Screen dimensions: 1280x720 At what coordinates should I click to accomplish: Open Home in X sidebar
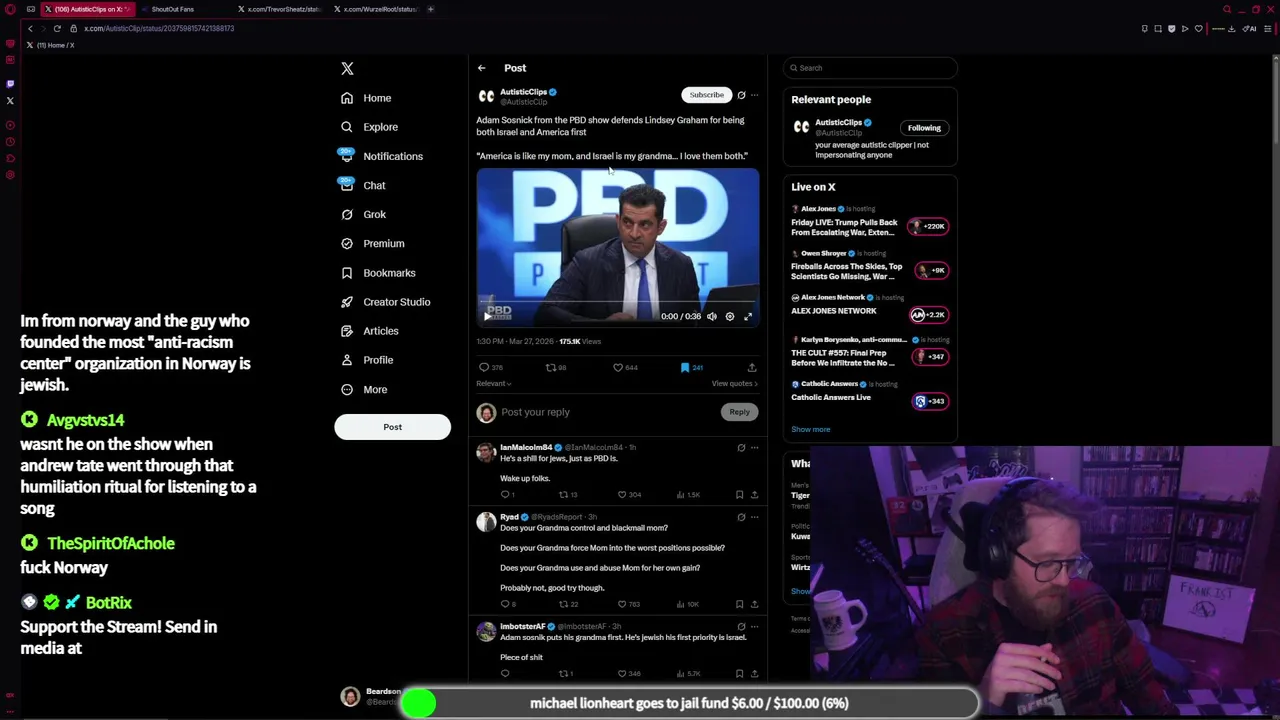coord(366,98)
